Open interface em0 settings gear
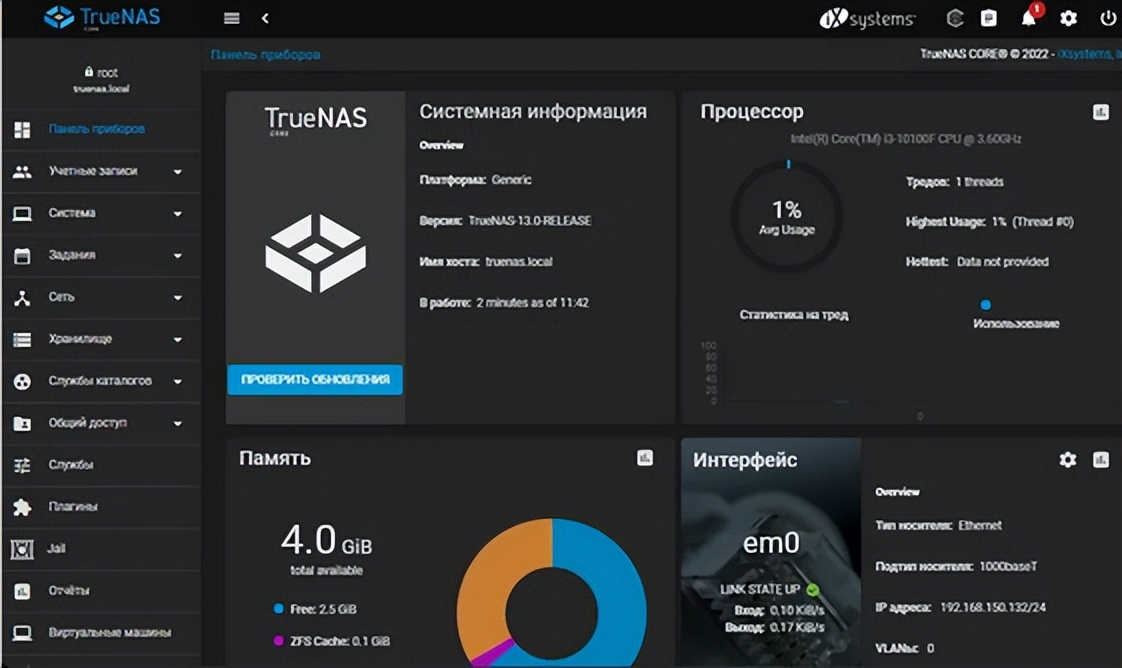The image size is (1122, 668). [x=1068, y=460]
